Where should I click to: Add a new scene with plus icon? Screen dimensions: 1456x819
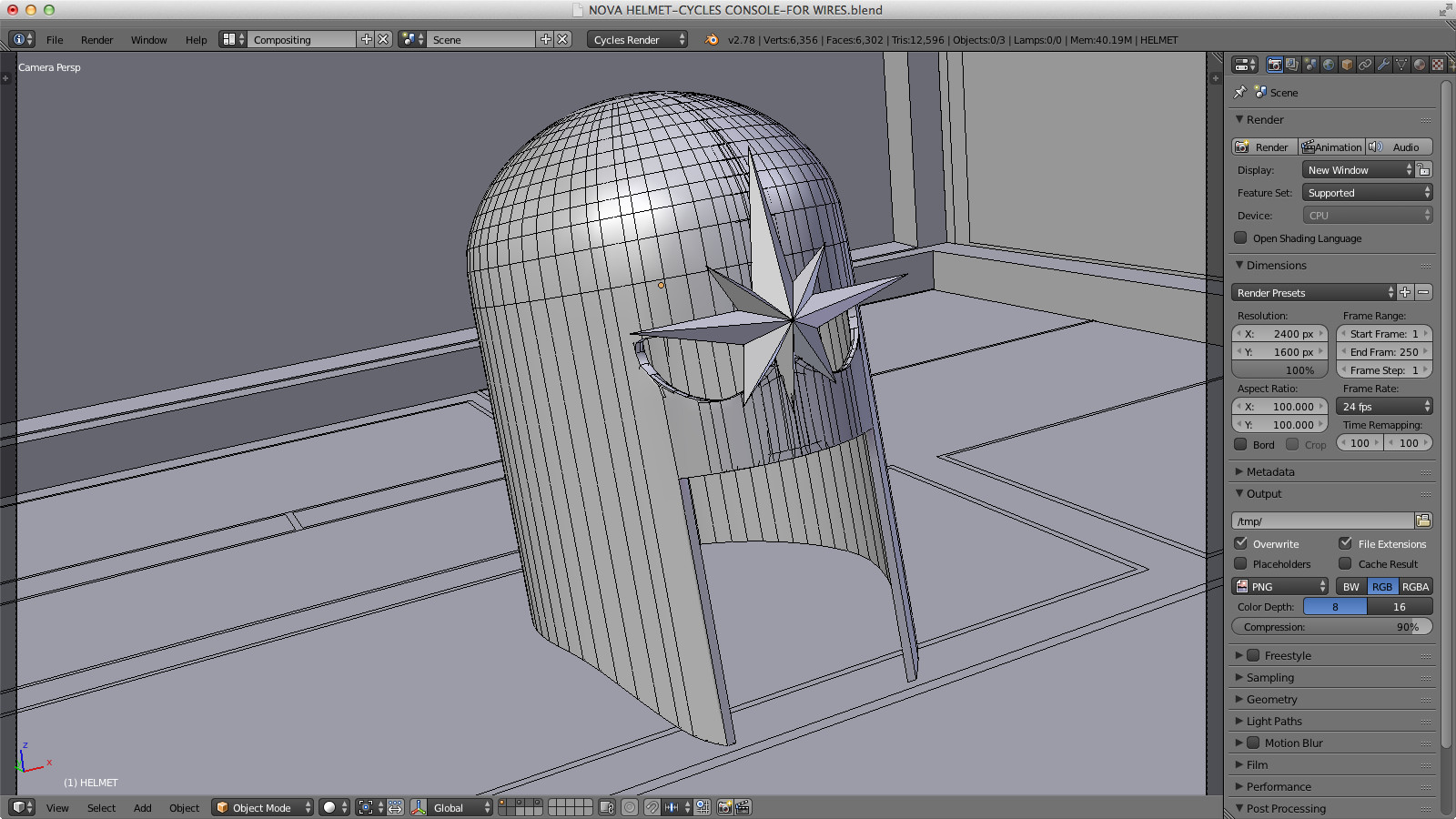click(x=546, y=39)
